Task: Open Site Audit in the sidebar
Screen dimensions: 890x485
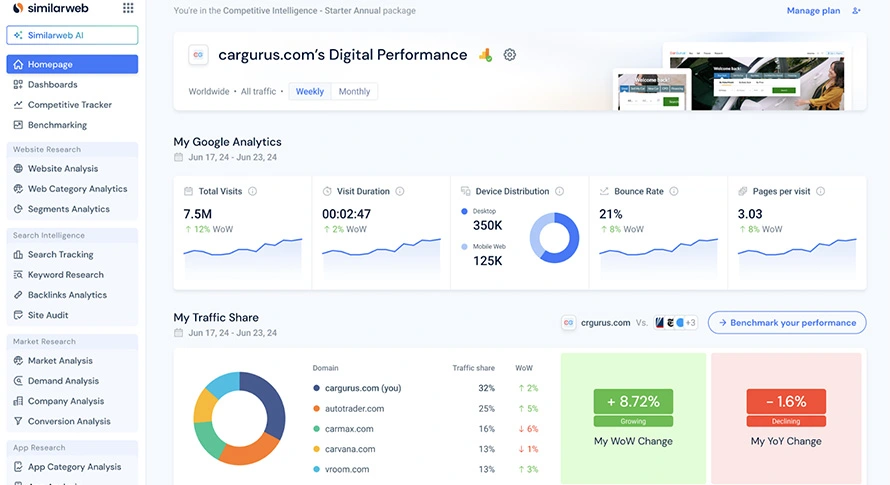Action: pyautogui.click(x=48, y=315)
